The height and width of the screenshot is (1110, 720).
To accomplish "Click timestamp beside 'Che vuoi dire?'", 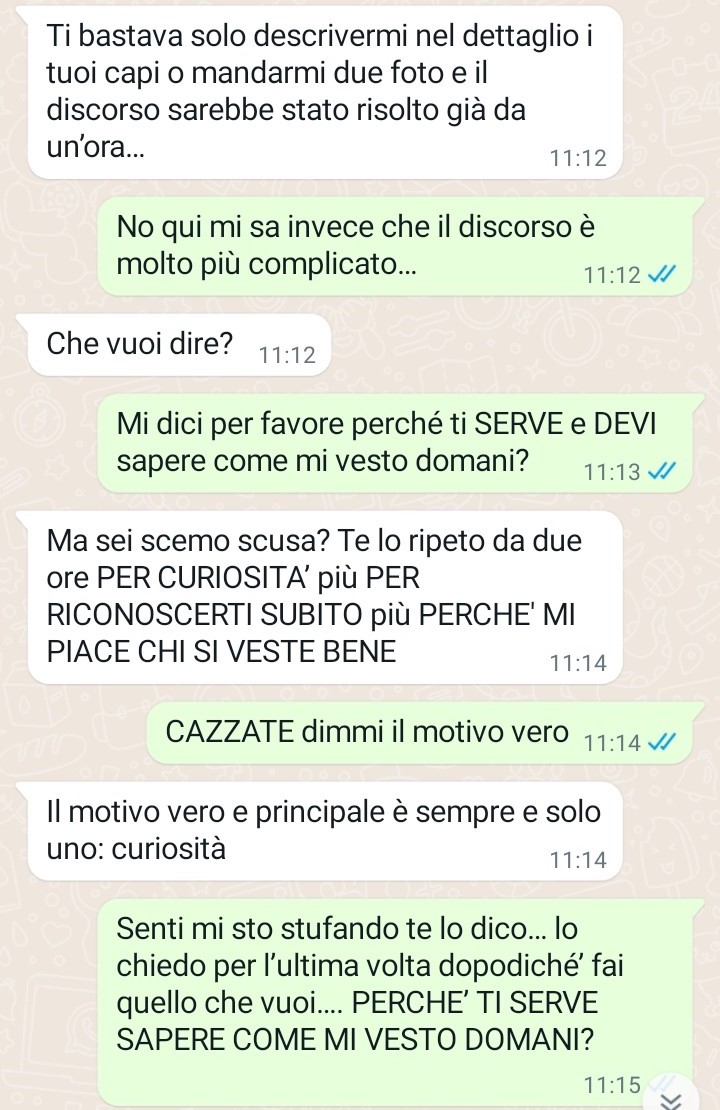I will click(x=287, y=355).
